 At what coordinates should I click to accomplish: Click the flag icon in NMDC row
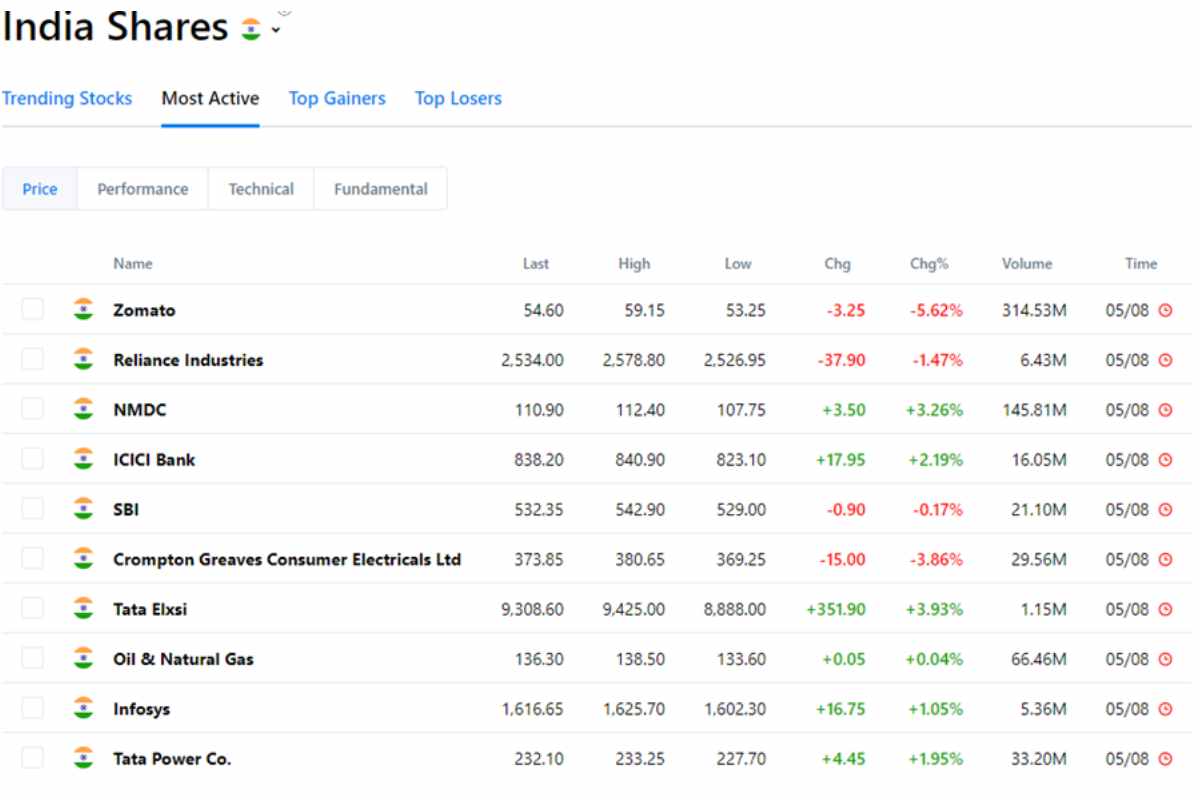click(83, 410)
